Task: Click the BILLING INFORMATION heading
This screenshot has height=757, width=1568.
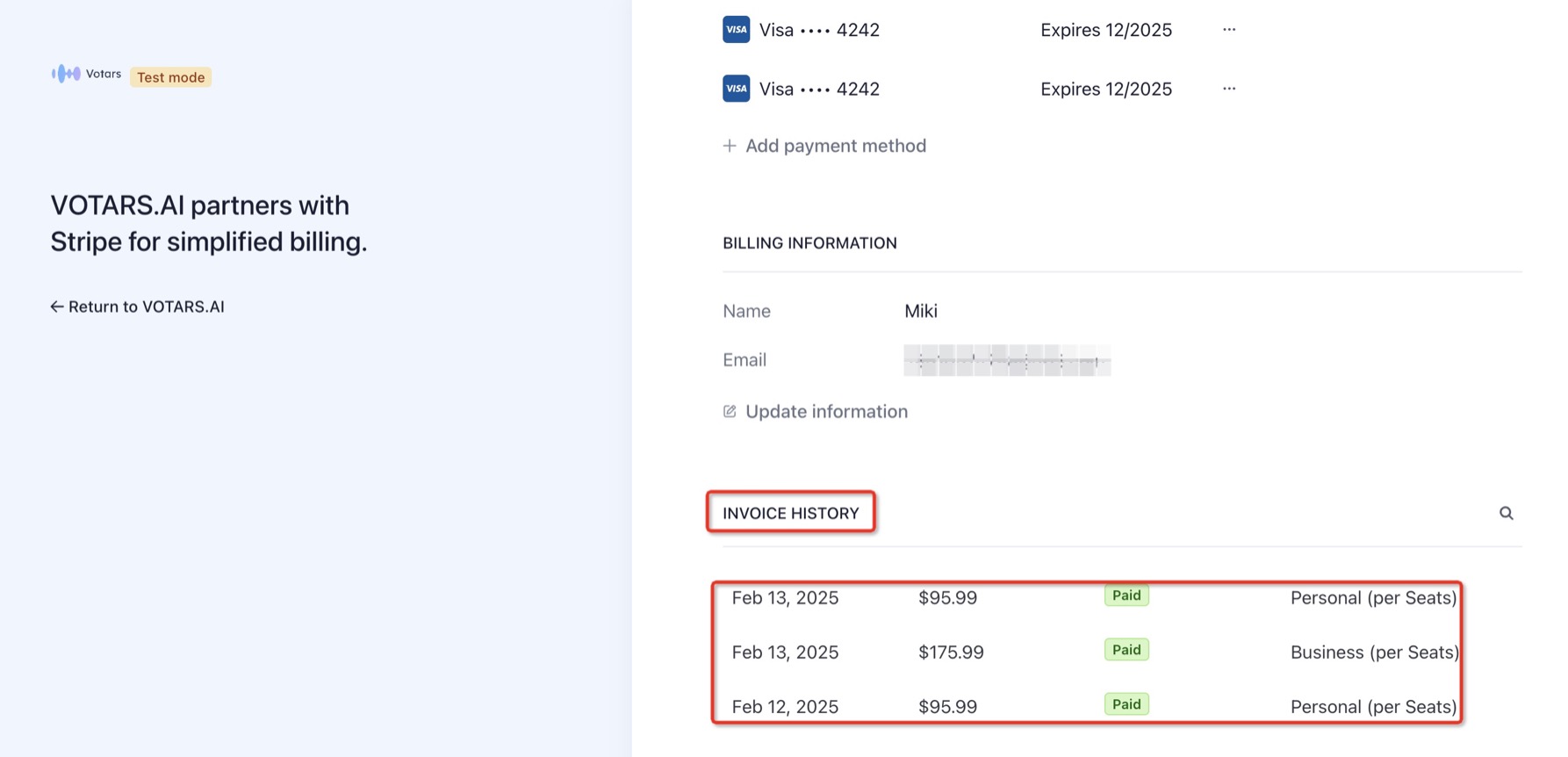Action: point(809,243)
